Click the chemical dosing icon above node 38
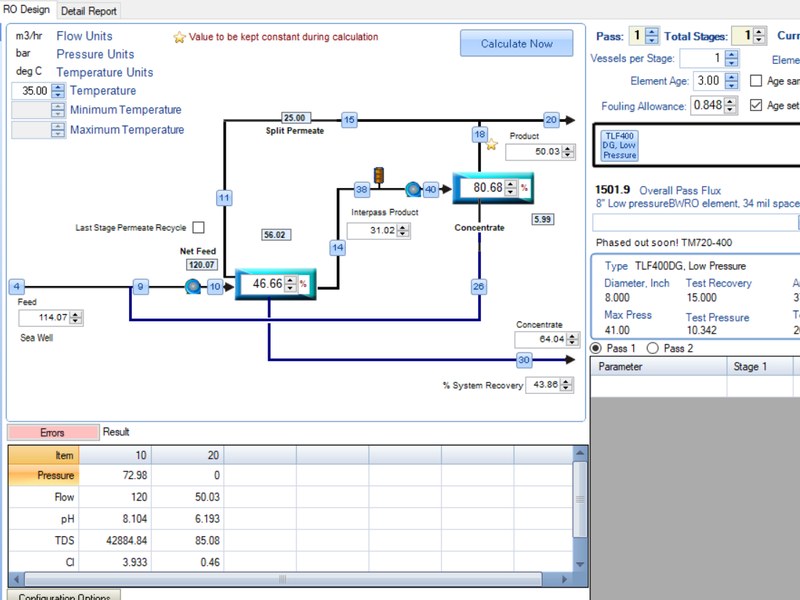This screenshot has width=800, height=600. [x=379, y=176]
